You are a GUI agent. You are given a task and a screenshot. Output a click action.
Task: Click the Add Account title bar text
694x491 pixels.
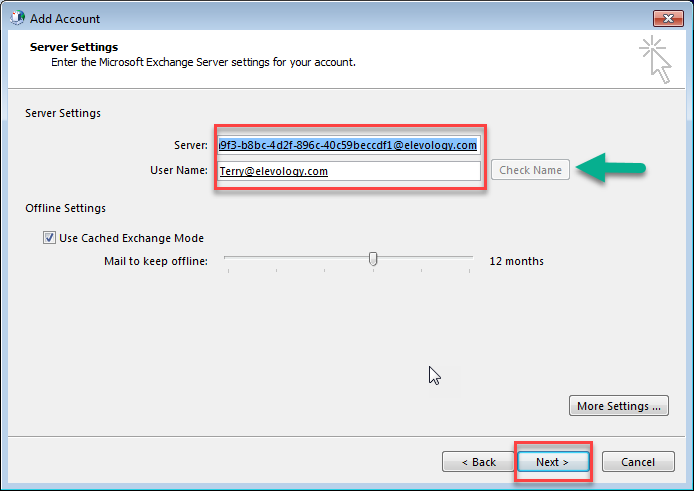(68, 19)
